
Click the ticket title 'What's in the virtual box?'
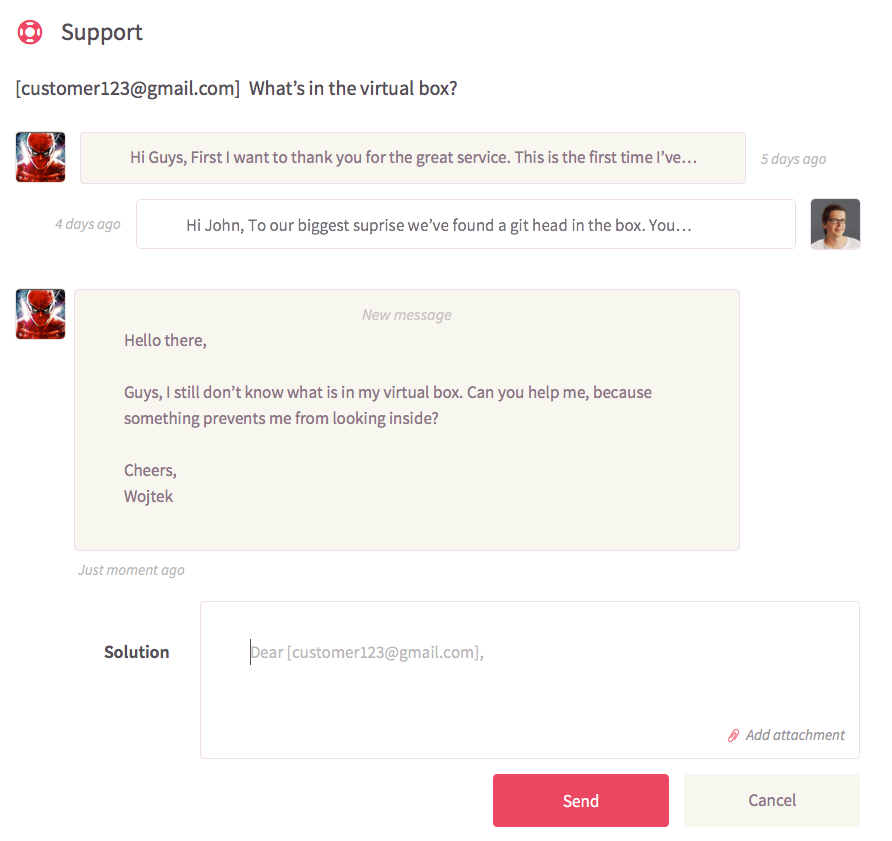point(353,89)
